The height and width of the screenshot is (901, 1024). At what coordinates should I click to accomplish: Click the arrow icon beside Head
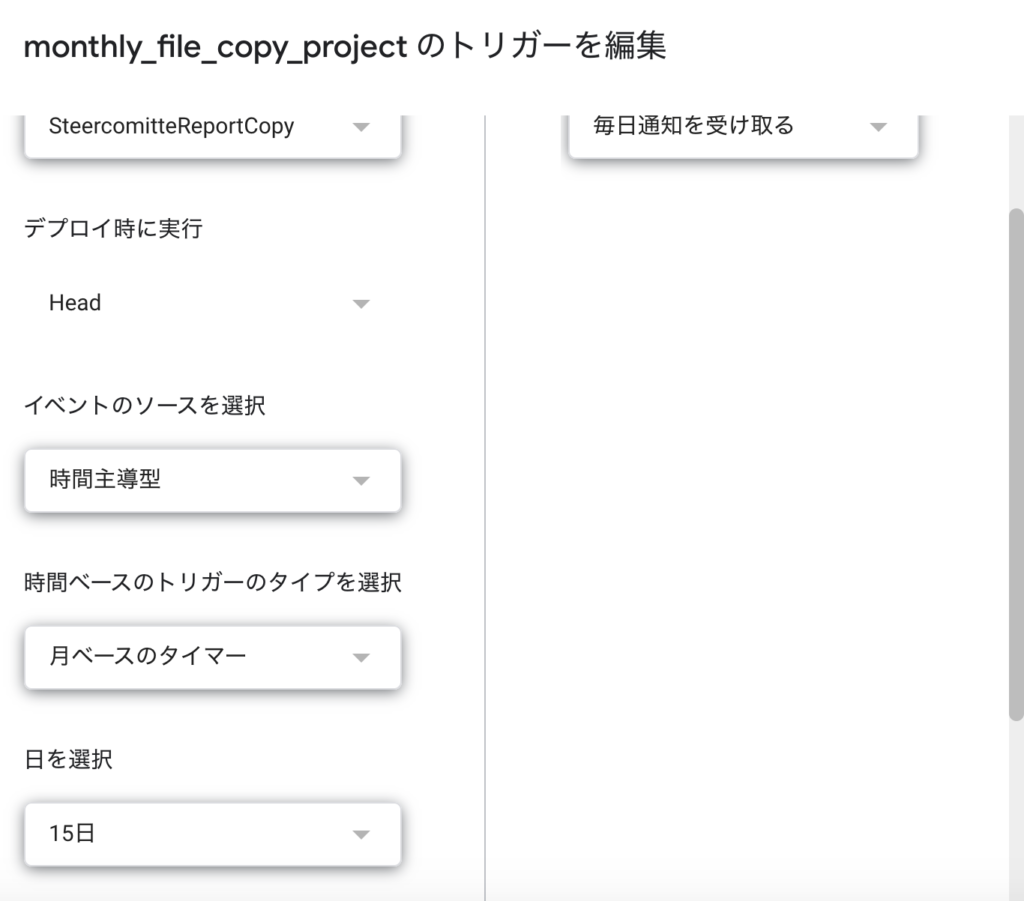361,304
